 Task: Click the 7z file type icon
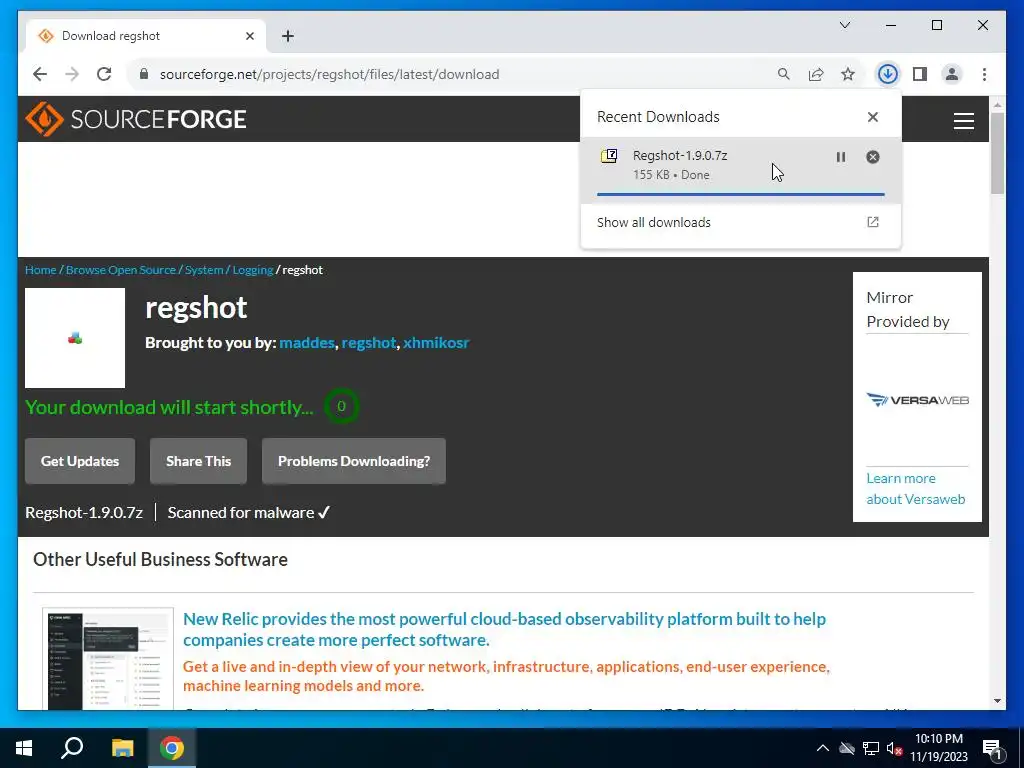click(609, 156)
